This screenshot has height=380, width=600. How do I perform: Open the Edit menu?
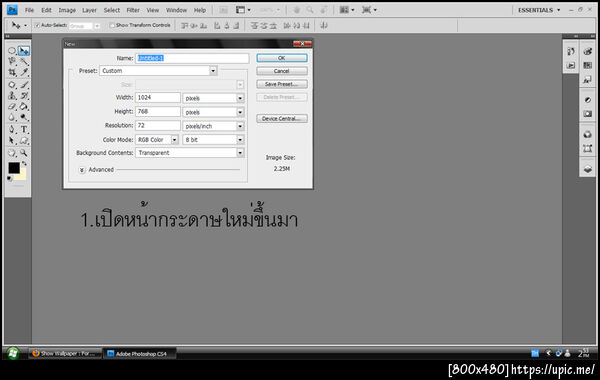46,10
